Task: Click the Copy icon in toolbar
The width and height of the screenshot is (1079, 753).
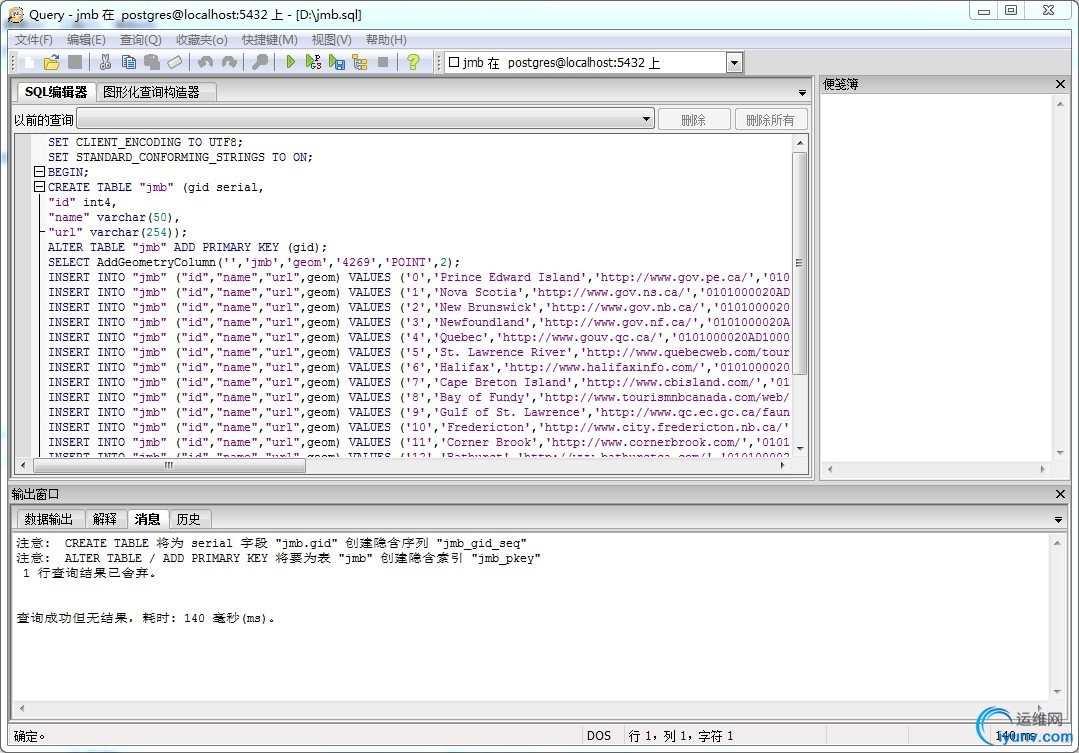Action: (x=128, y=62)
